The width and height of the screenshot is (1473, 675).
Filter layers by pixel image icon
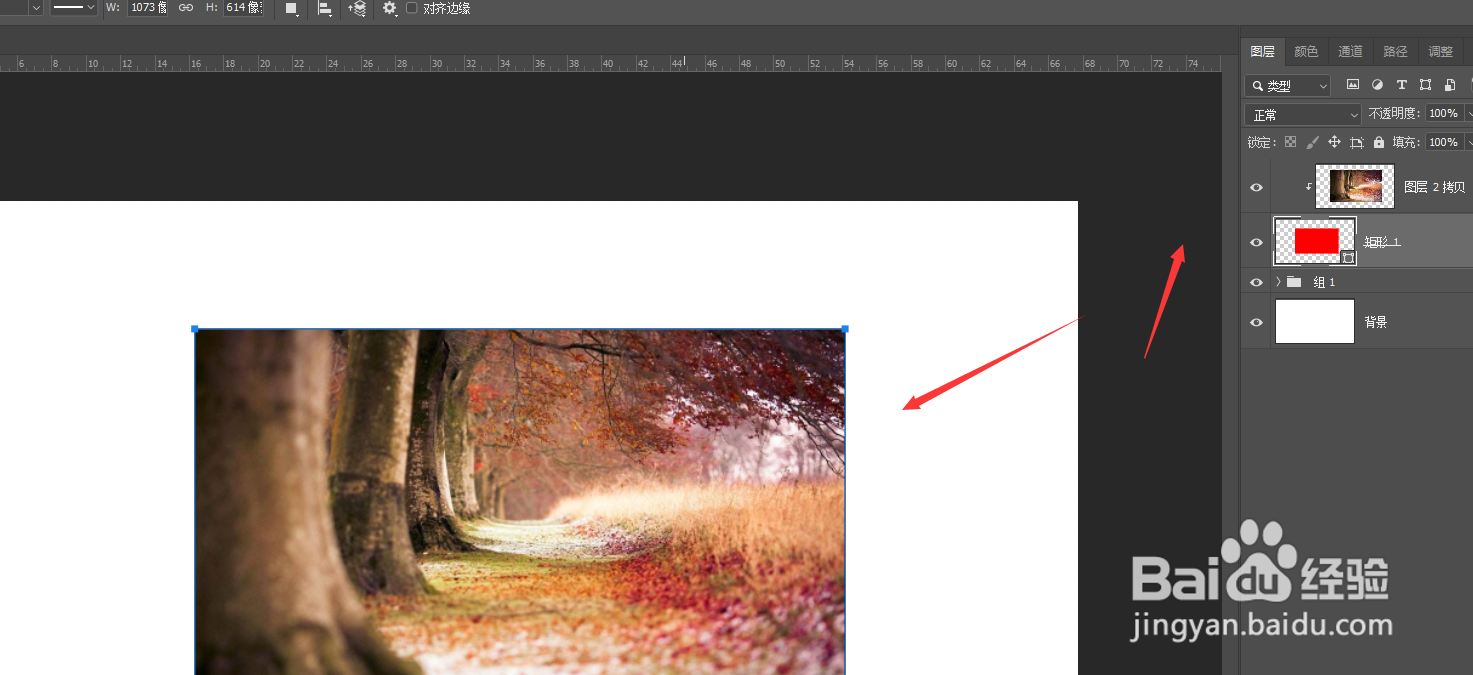click(1353, 85)
